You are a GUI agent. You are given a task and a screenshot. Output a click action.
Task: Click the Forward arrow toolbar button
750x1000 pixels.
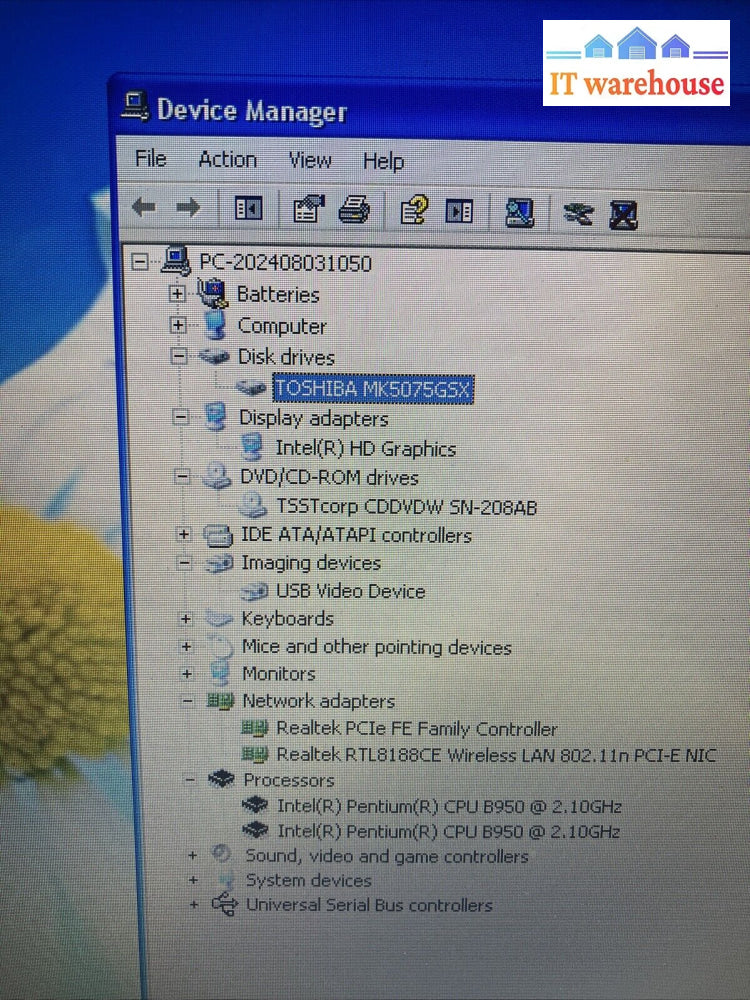tap(188, 207)
